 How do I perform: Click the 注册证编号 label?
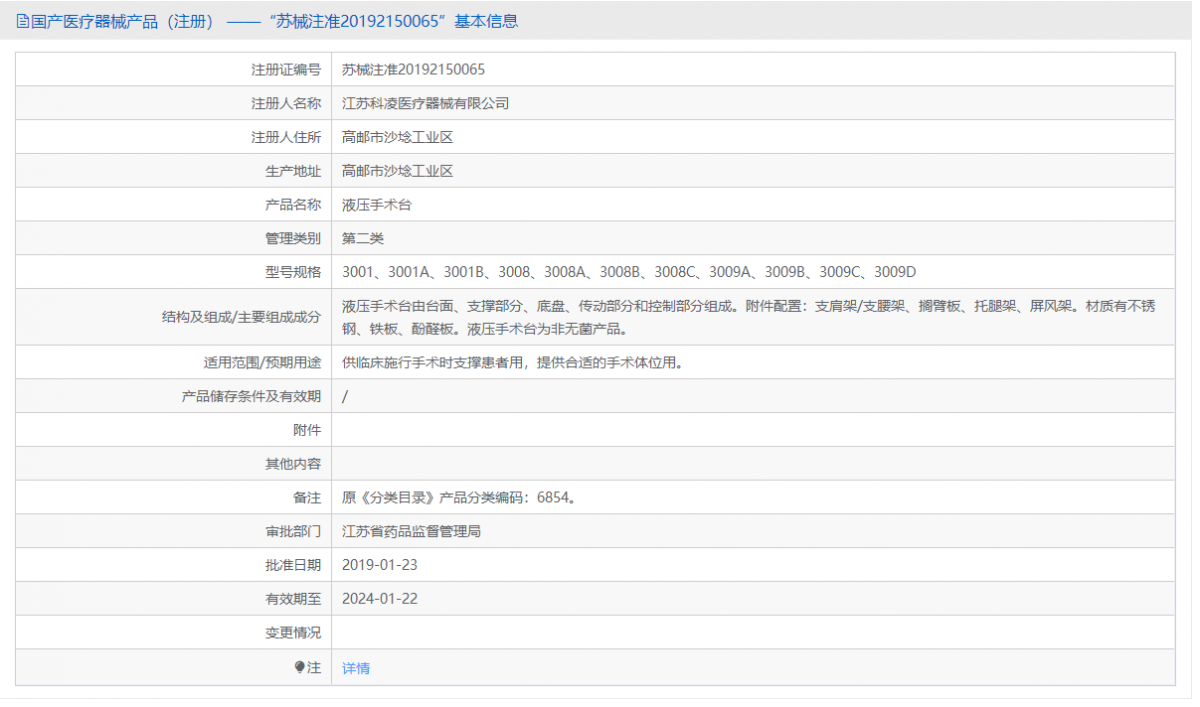click(x=286, y=70)
